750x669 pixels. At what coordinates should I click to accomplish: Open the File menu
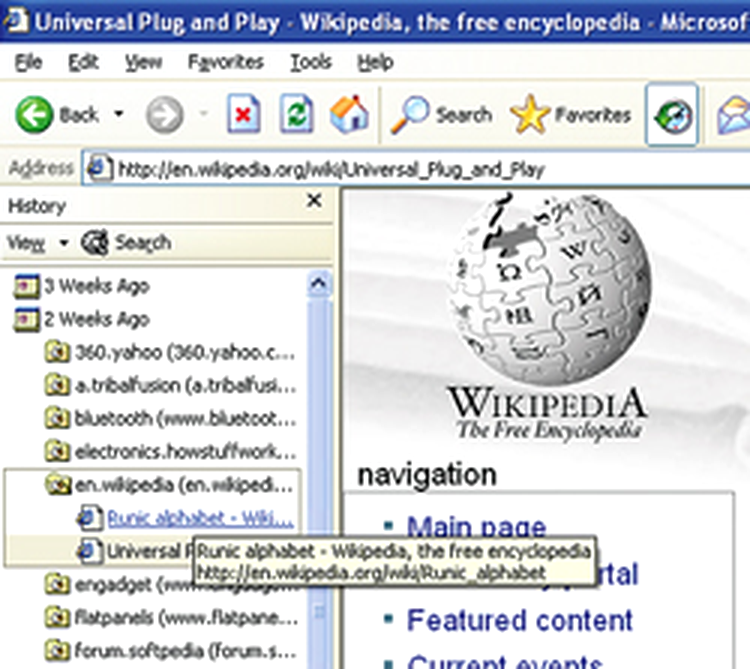pos(28,62)
